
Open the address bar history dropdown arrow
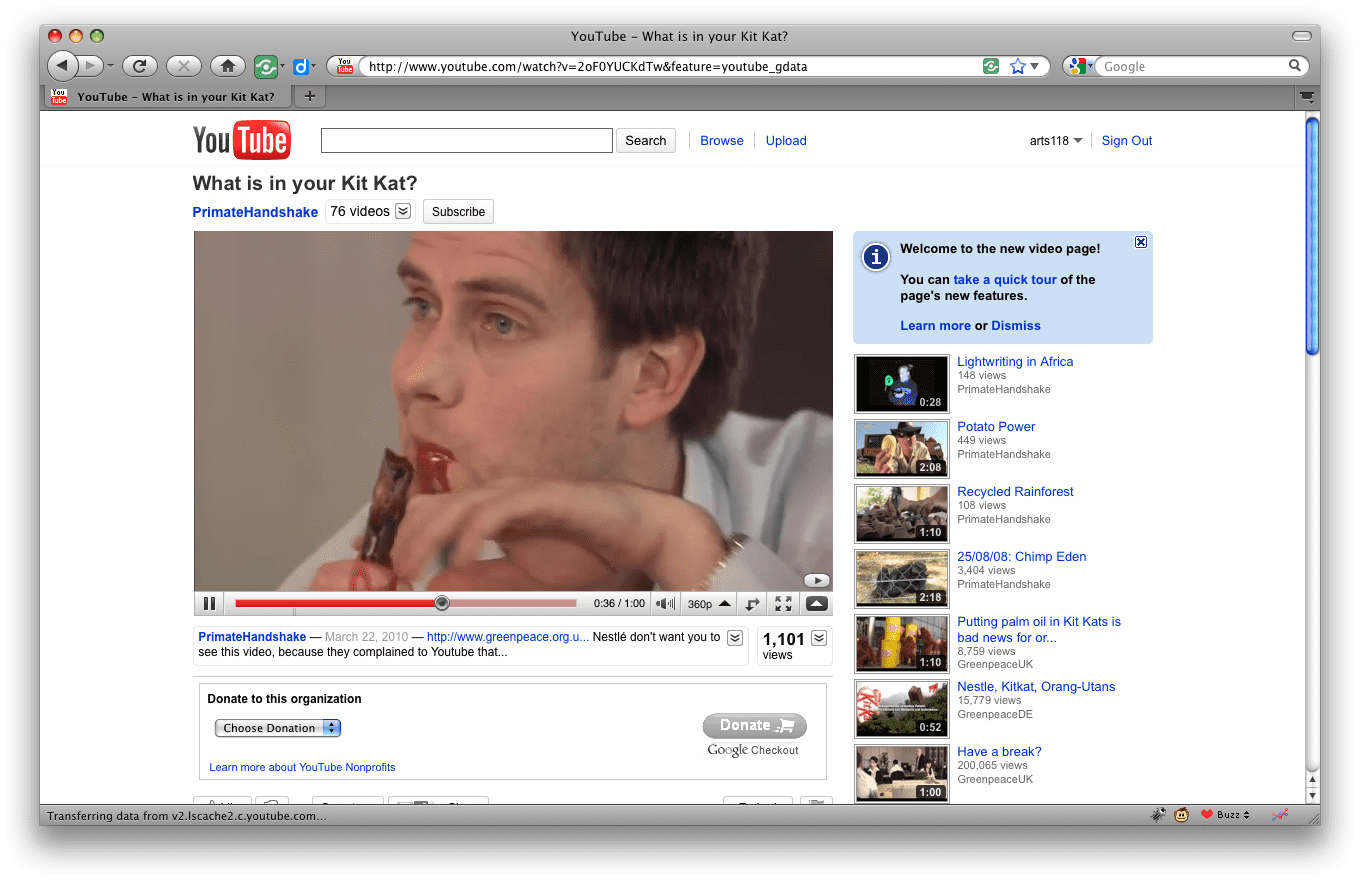pyautogui.click(x=1035, y=66)
